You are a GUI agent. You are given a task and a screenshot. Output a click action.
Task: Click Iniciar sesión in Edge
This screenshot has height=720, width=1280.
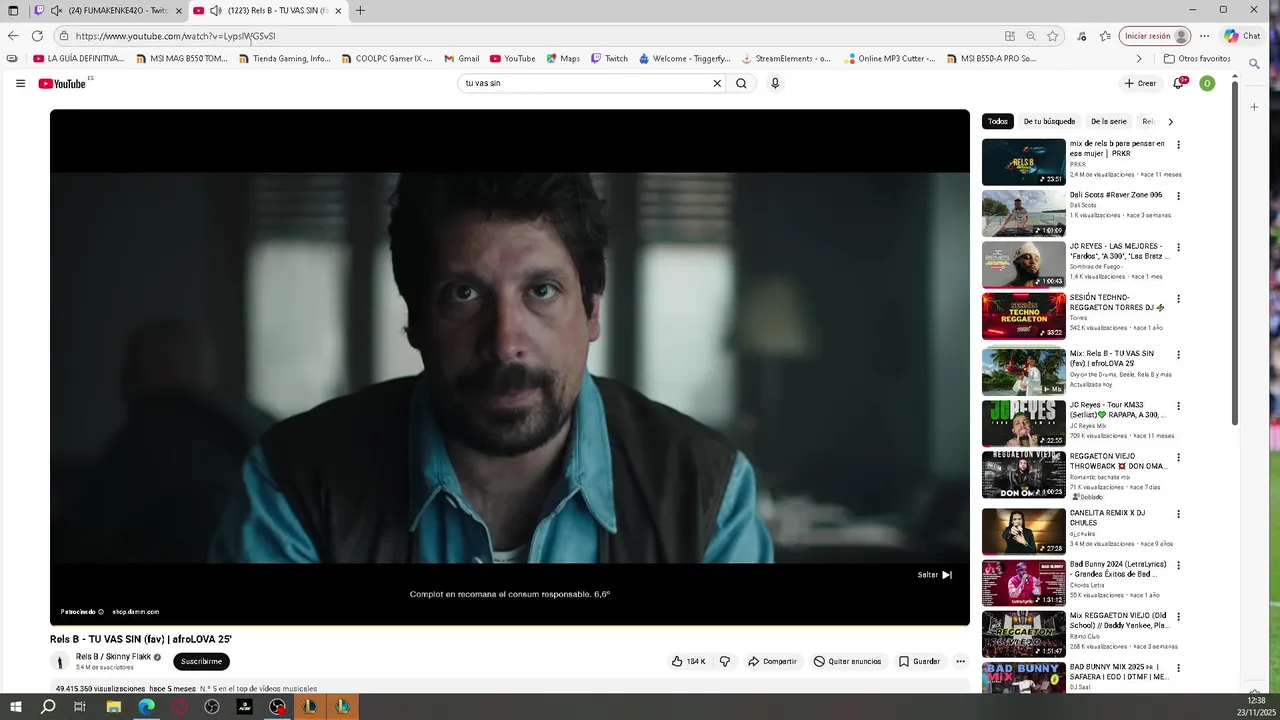(x=1155, y=36)
